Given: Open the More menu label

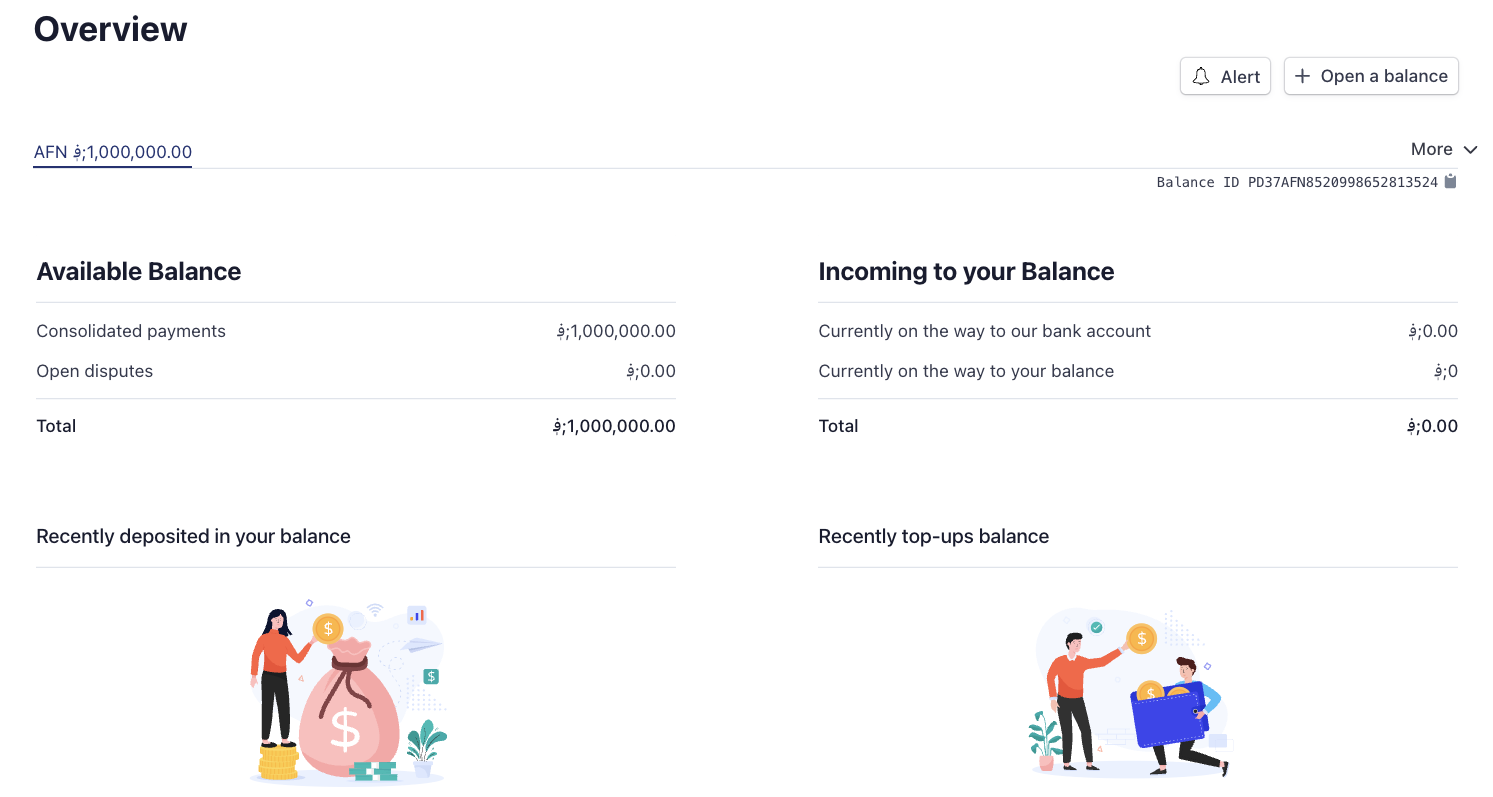Looking at the screenshot, I should coord(1431,149).
